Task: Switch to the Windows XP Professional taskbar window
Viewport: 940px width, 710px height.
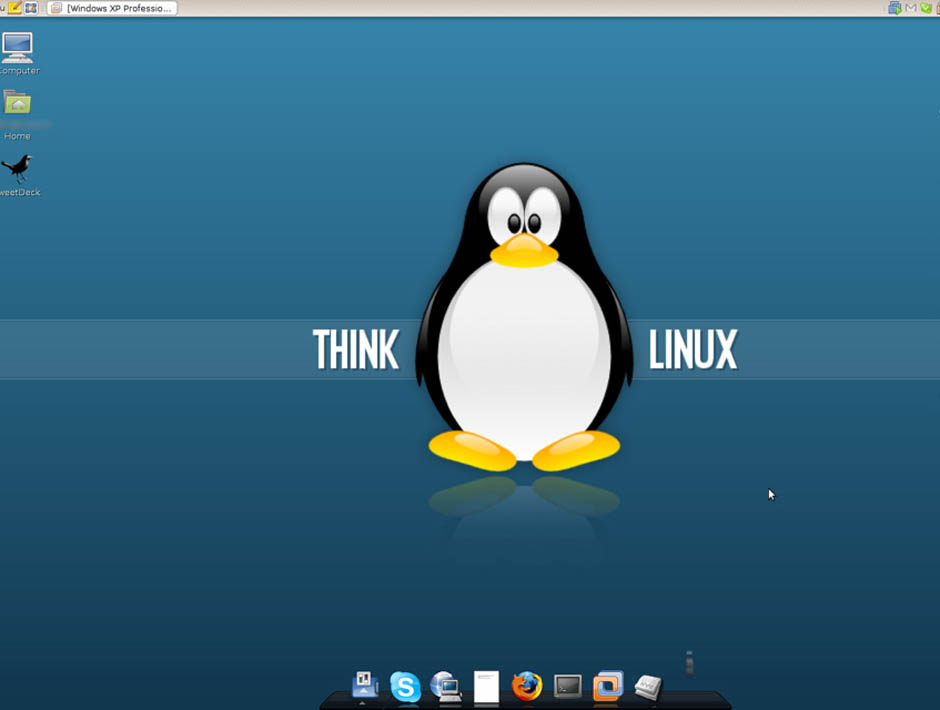Action: pyautogui.click(x=112, y=8)
